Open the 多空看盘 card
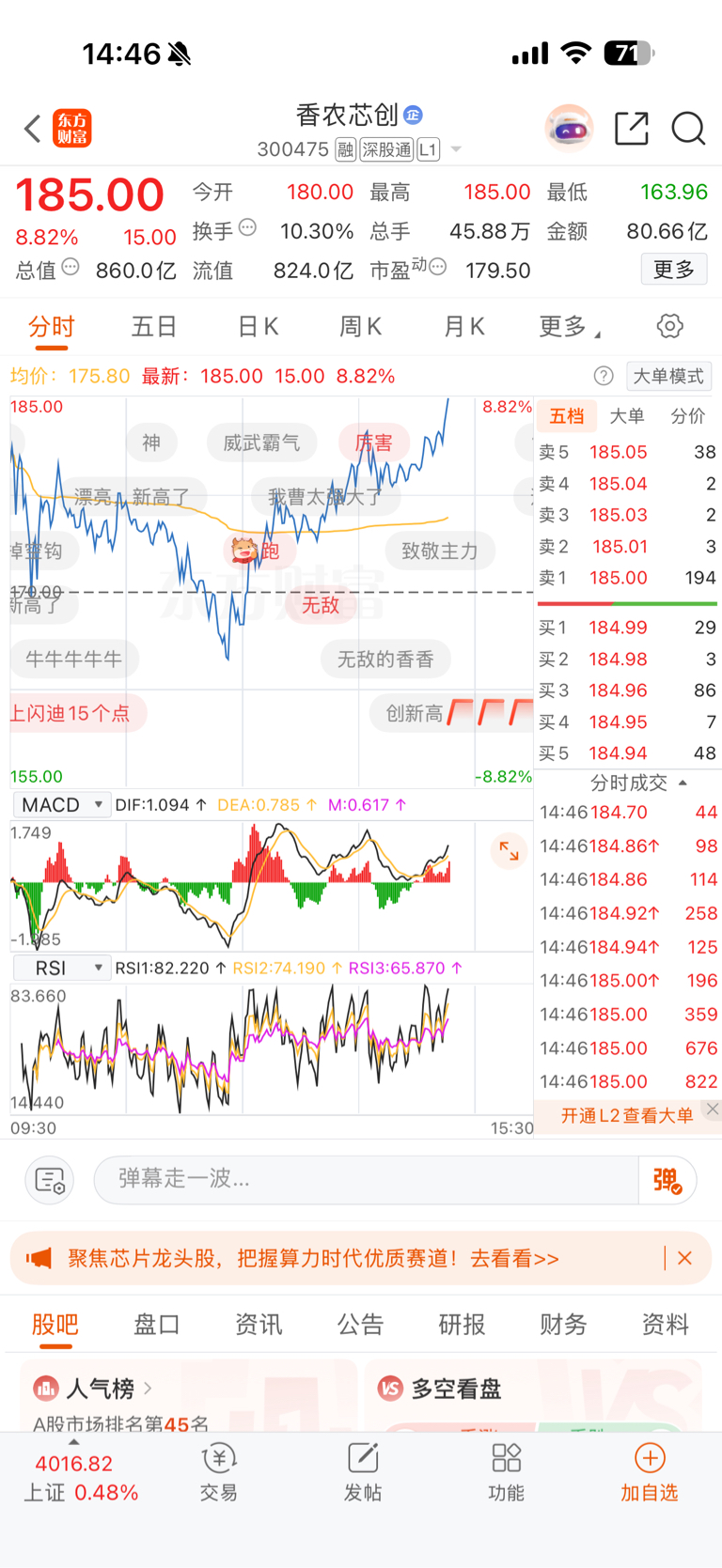The width and height of the screenshot is (722, 1568). 533,1395
